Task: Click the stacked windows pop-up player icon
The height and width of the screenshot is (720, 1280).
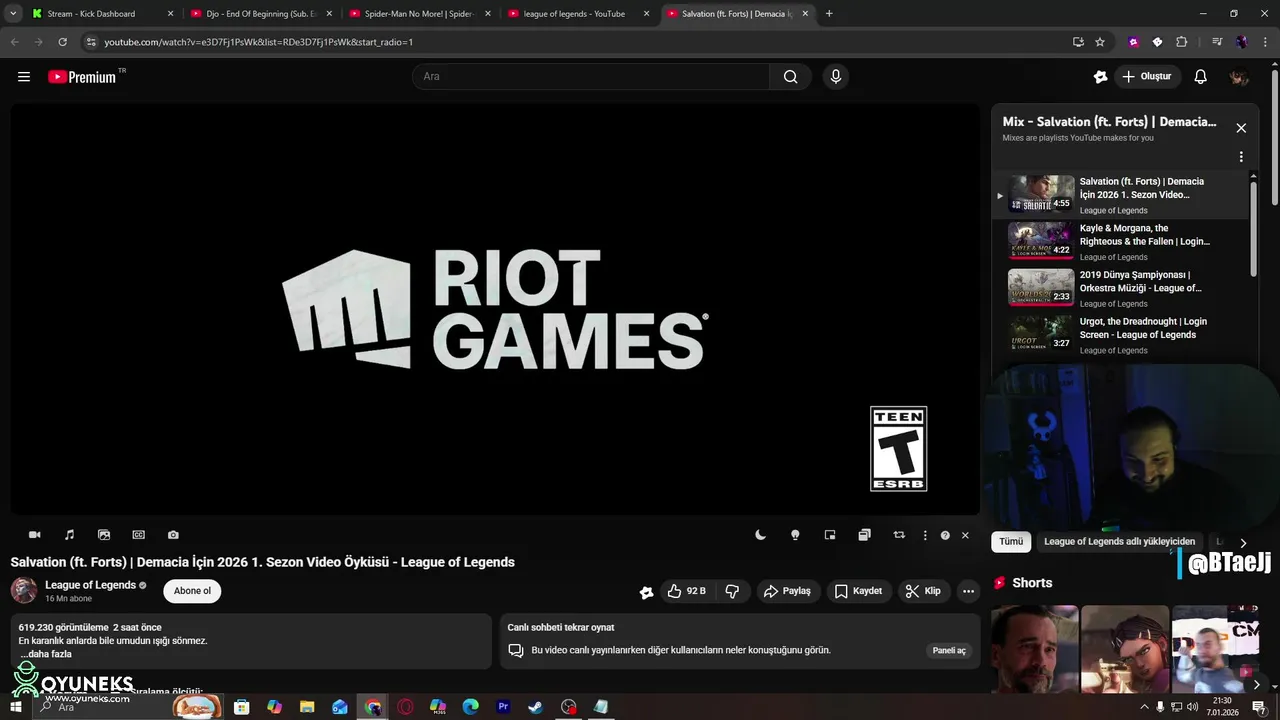Action: 864,535
